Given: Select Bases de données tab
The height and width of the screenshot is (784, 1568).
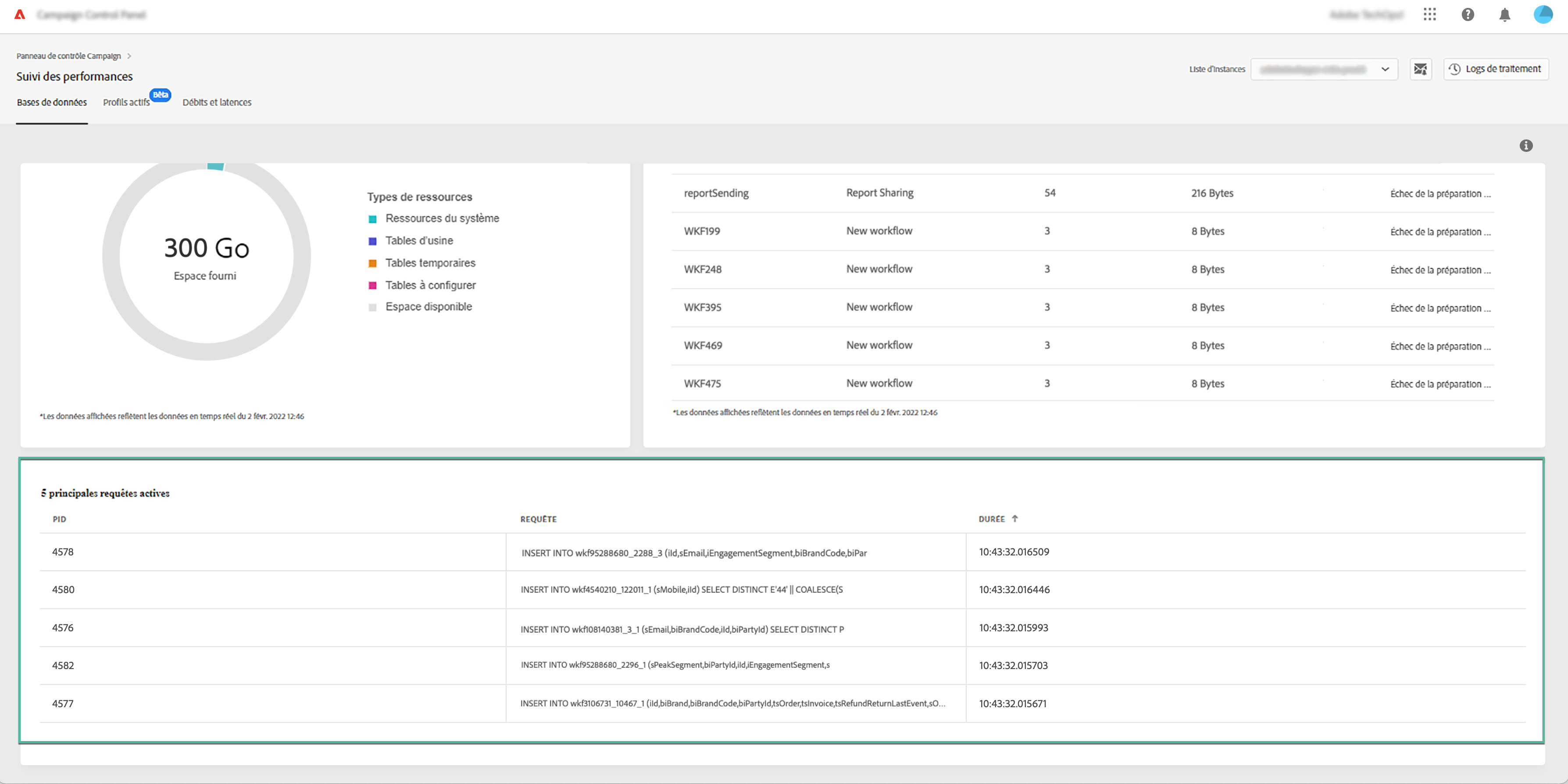Looking at the screenshot, I should pyautogui.click(x=52, y=102).
